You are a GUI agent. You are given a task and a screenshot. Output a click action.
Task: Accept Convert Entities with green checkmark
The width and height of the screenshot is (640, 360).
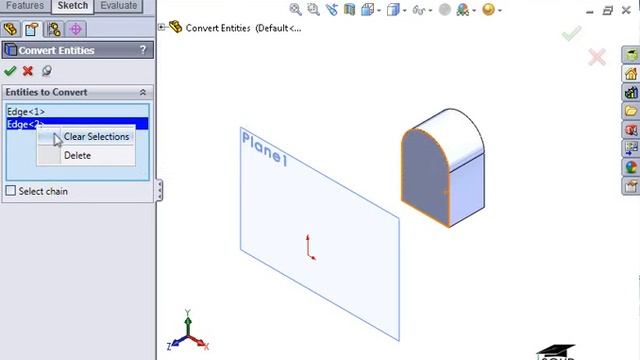coord(10,71)
